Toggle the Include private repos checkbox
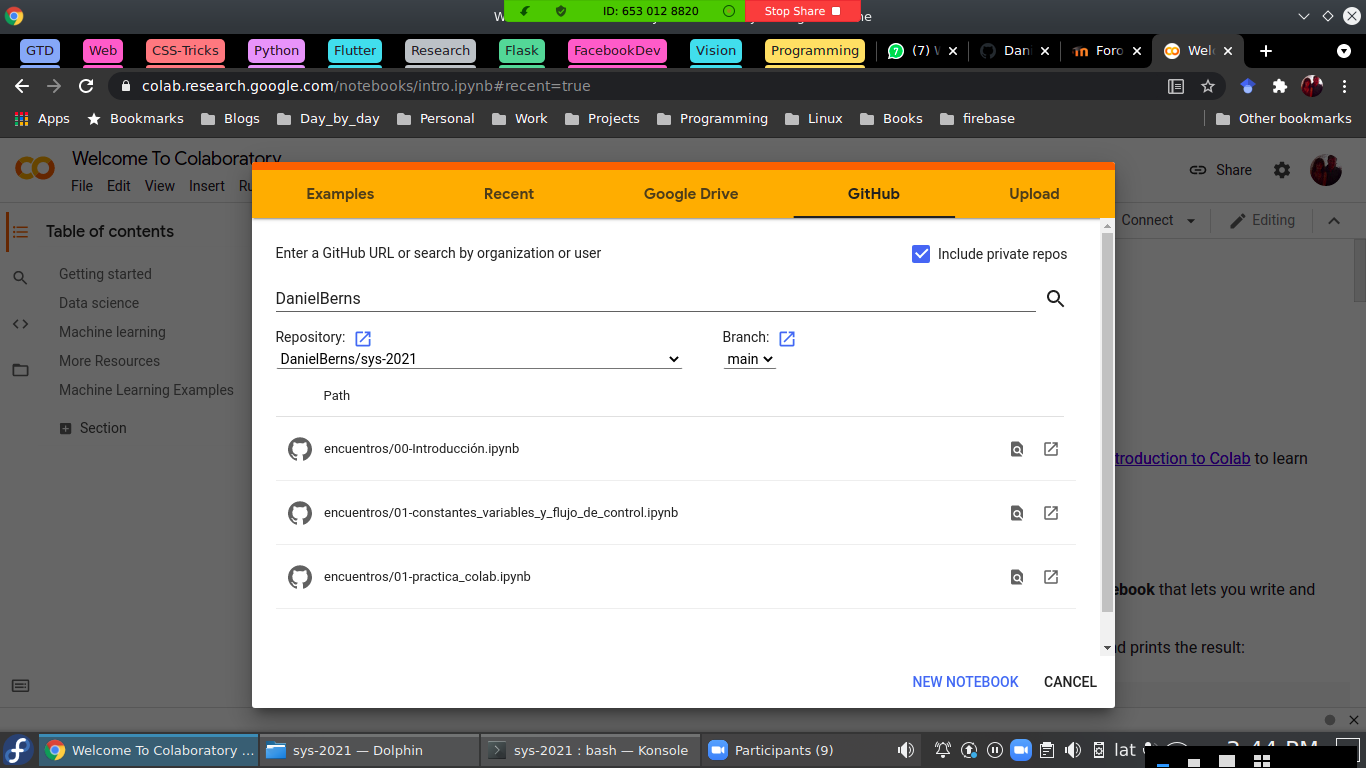 click(921, 254)
